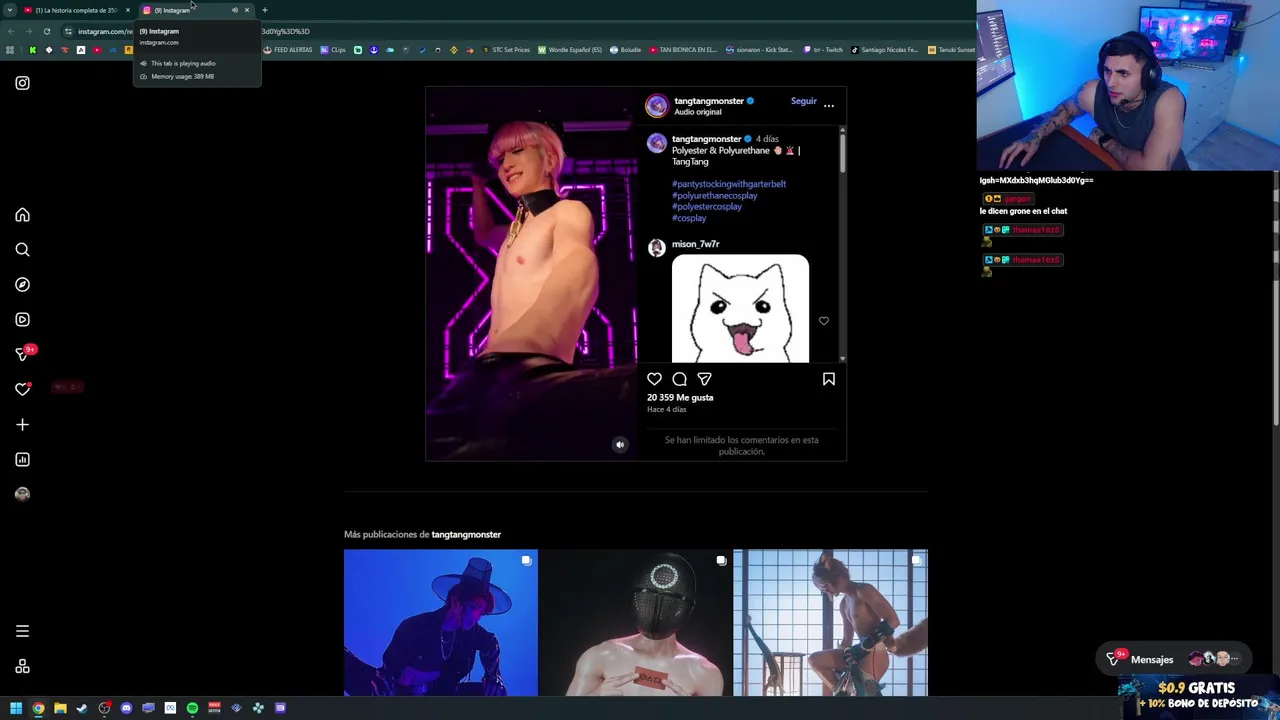1280x720 pixels.
Task: Go to Home in Instagram sidebar
Action: pos(22,215)
